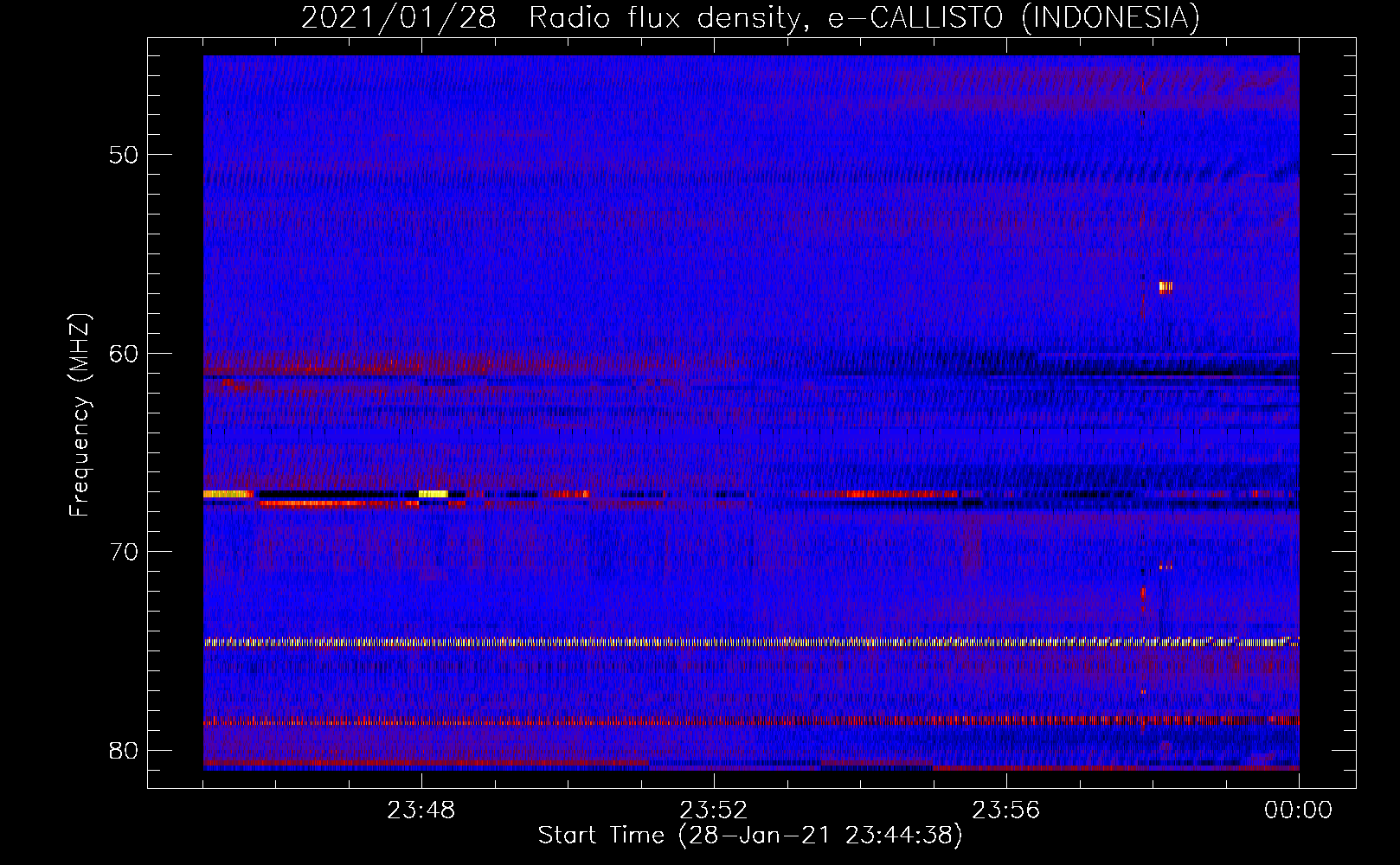
Task: Click the red interference band near 78.5 MHz
Action: pos(751,720)
